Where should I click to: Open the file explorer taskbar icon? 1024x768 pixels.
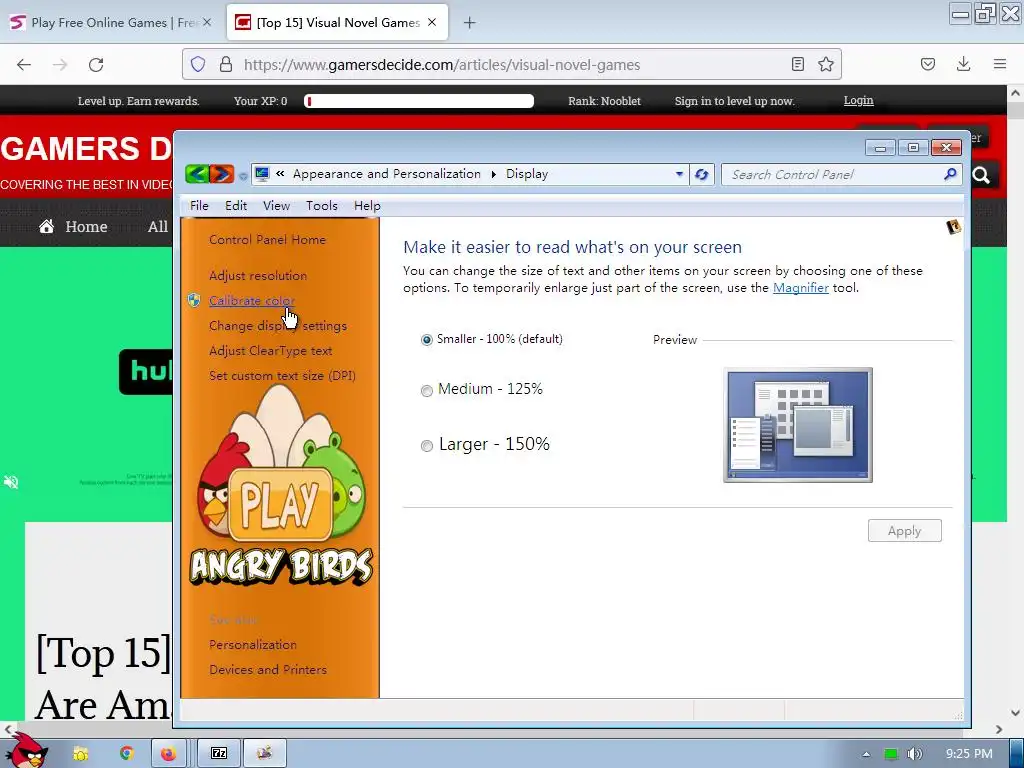point(80,754)
